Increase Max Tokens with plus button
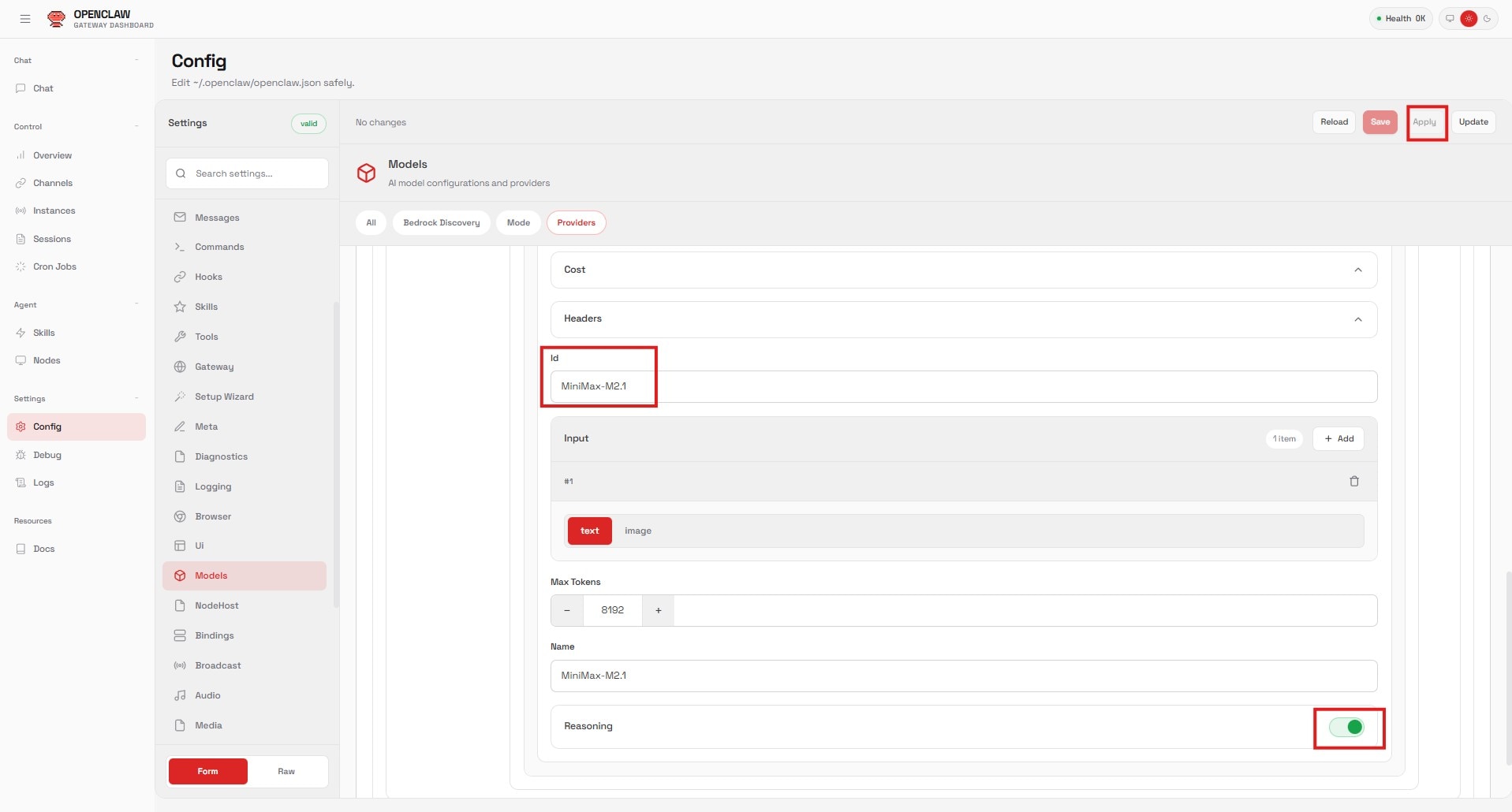1512x812 pixels. (658, 610)
